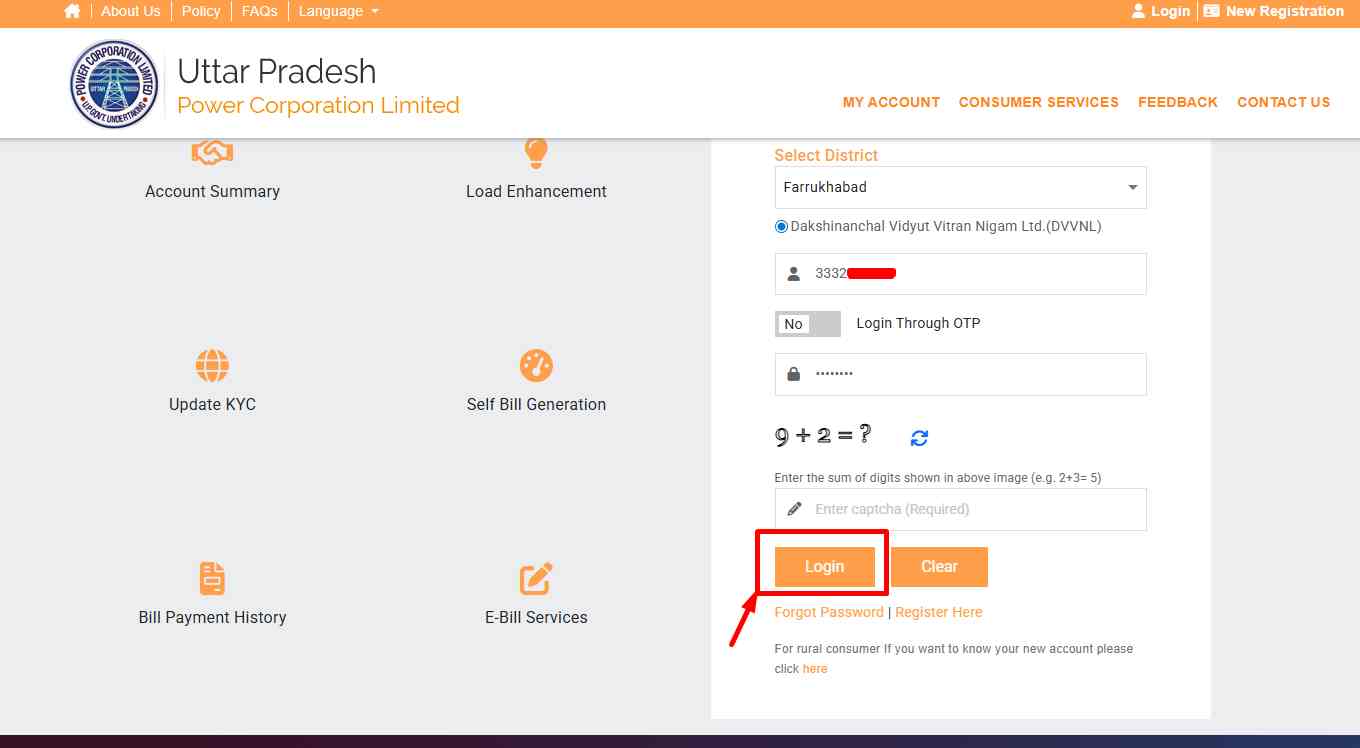Click the Self Bill Generation gauge icon
The height and width of the screenshot is (748, 1360).
pyautogui.click(x=536, y=366)
